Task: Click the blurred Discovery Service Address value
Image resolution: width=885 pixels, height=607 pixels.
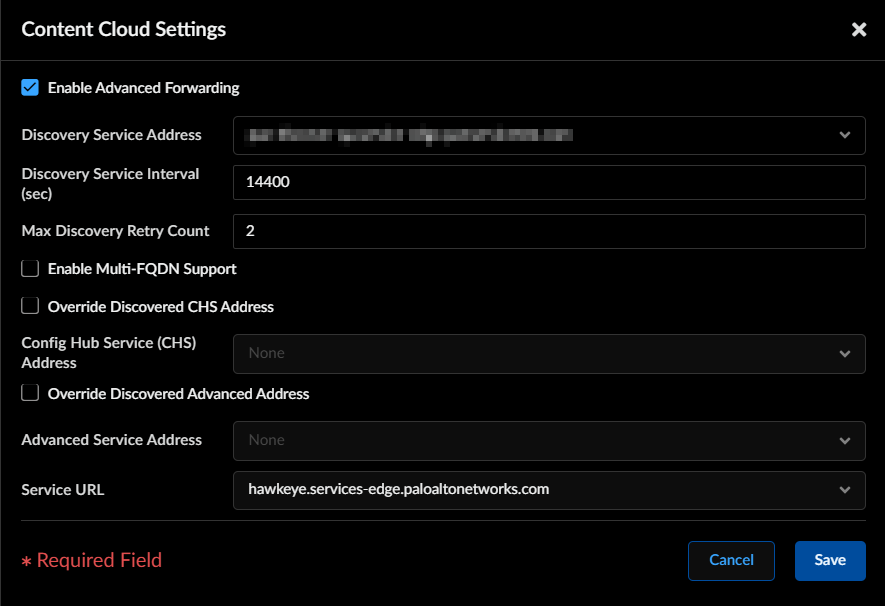Action: [x=409, y=135]
